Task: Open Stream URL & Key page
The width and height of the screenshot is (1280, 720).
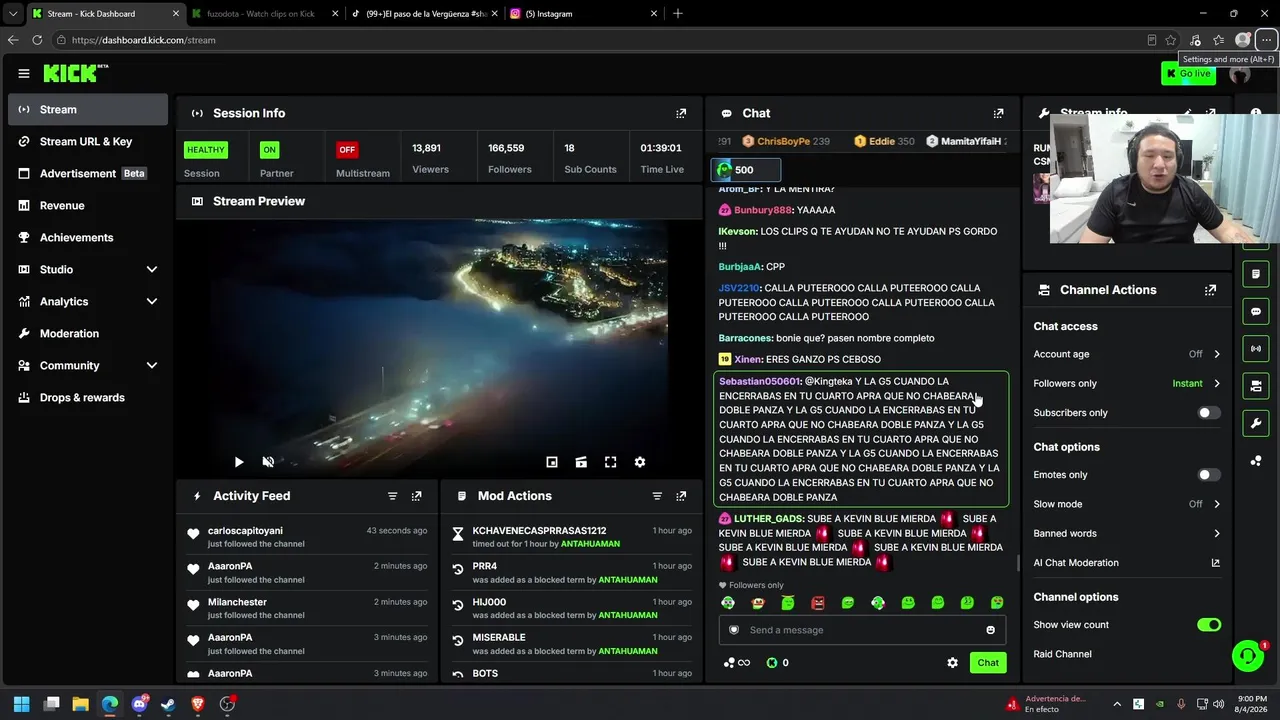Action: coord(88,142)
